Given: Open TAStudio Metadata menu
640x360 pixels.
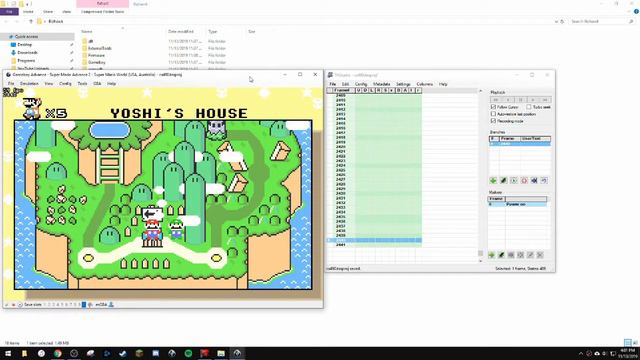Looking at the screenshot, I should tap(382, 84).
